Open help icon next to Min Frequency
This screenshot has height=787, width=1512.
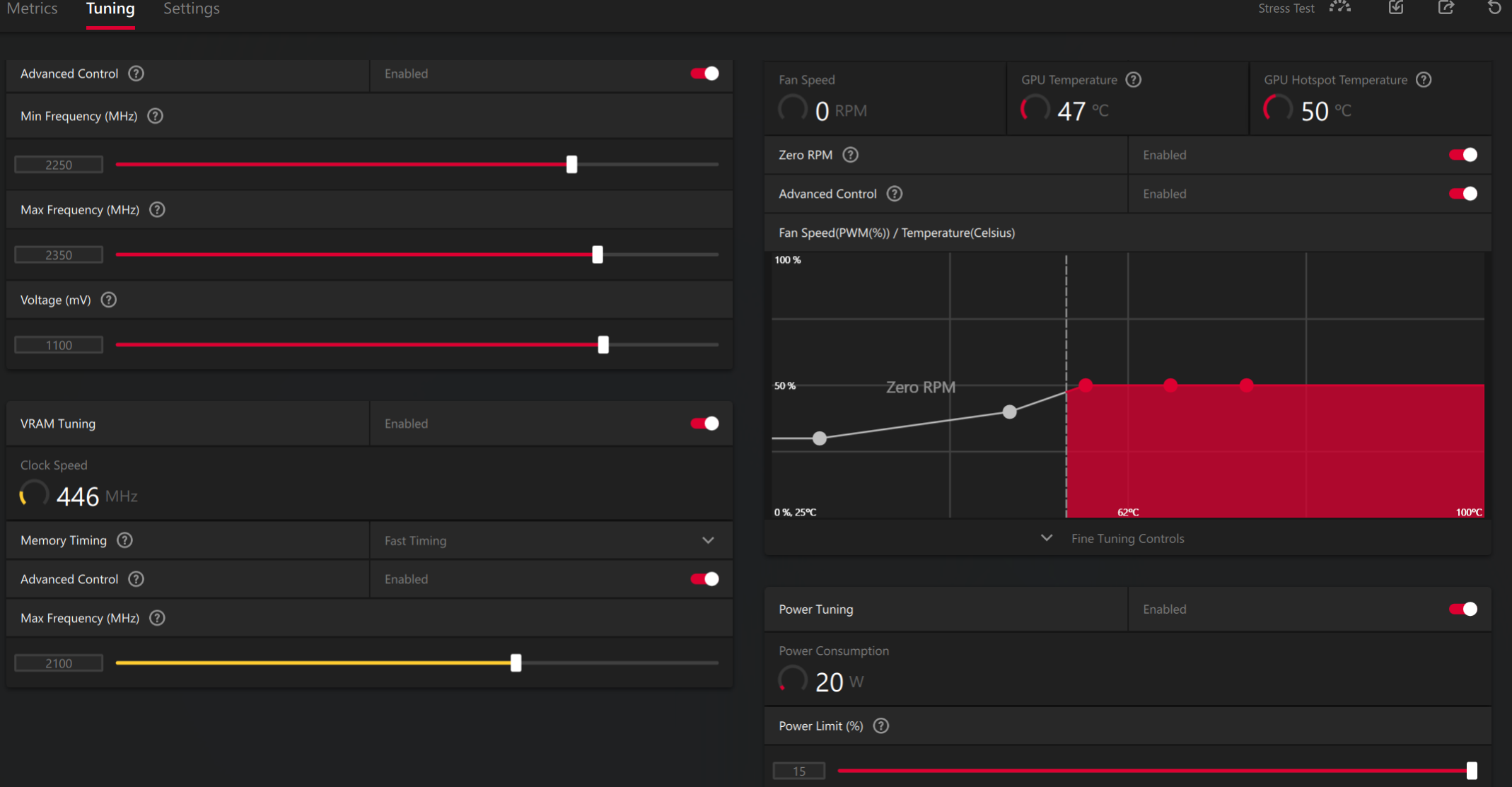(x=155, y=116)
